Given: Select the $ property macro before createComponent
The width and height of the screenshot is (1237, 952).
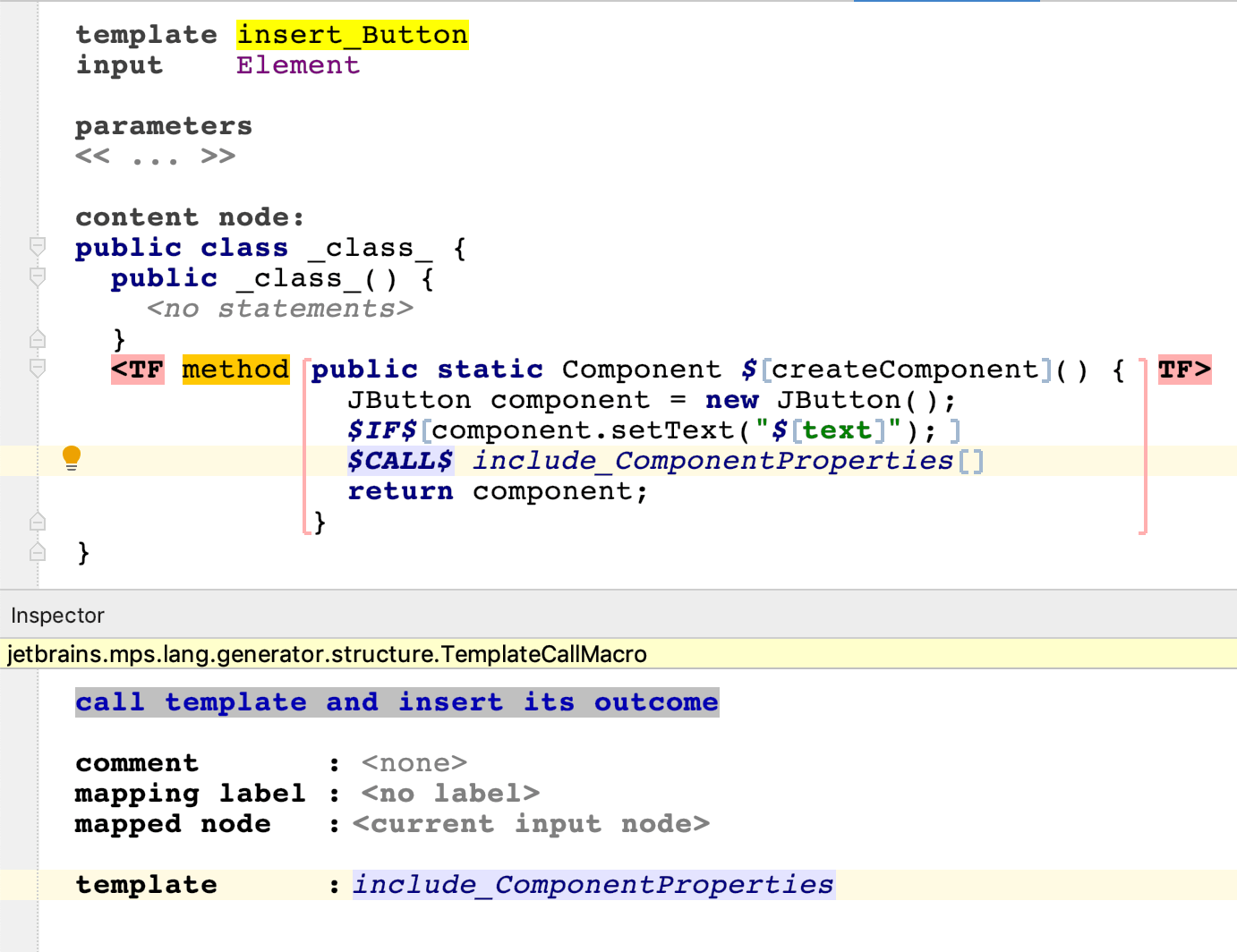Looking at the screenshot, I should click(x=749, y=370).
